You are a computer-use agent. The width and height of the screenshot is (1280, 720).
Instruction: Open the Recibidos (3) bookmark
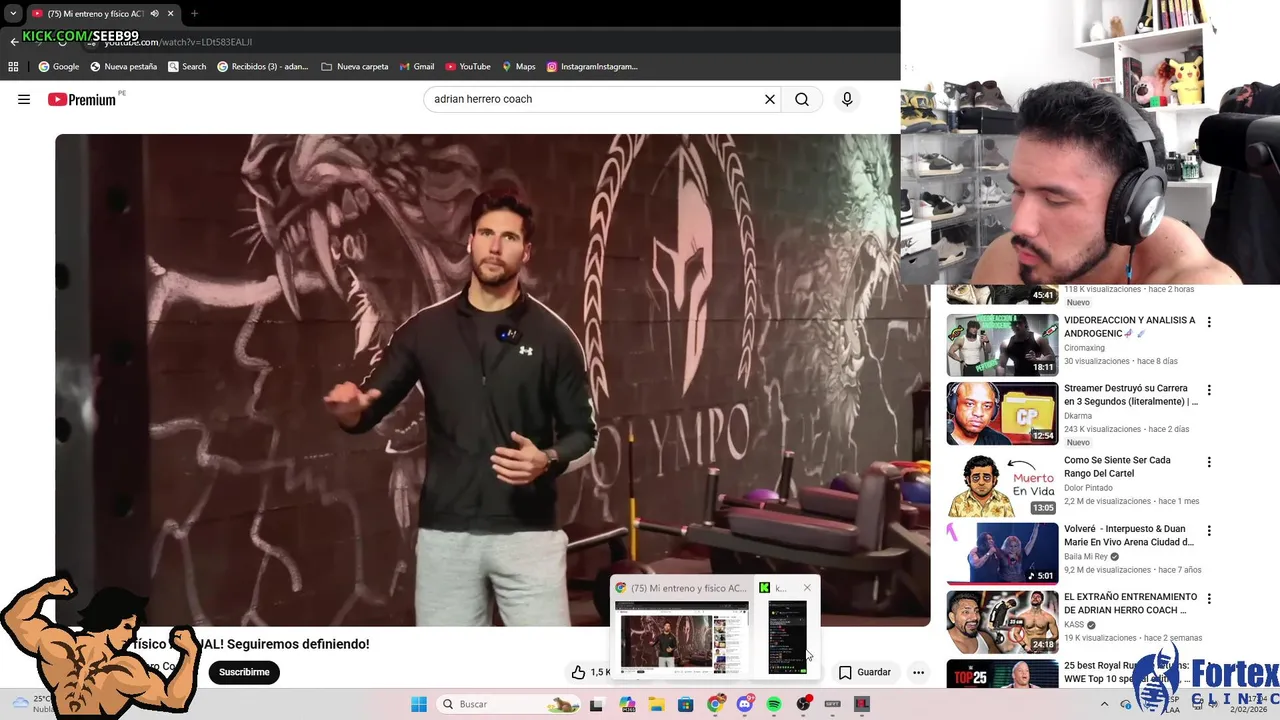point(263,67)
